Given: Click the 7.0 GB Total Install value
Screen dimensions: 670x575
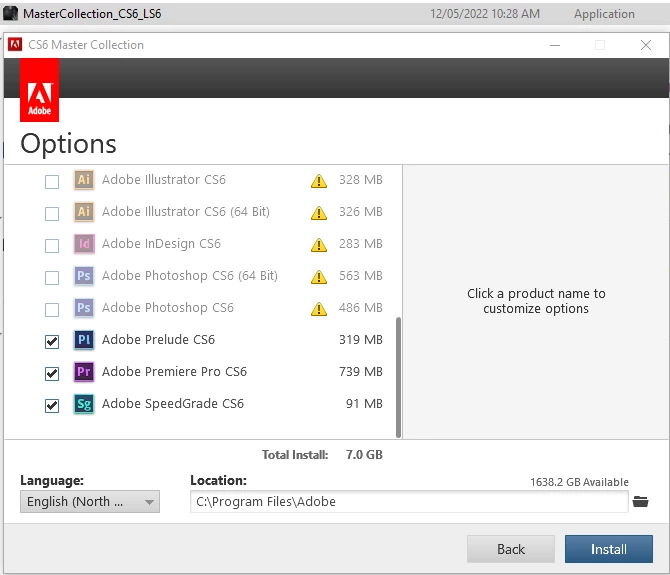Looking at the screenshot, I should pyautogui.click(x=364, y=455).
